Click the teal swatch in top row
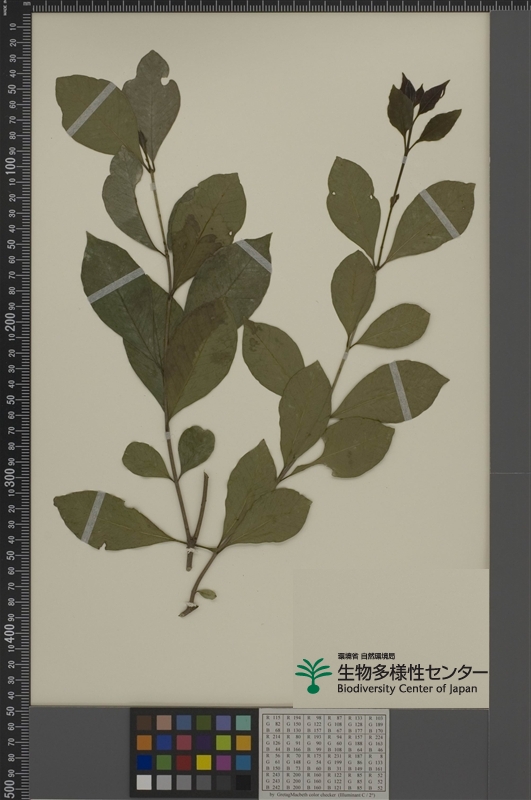The width and height of the screenshot is (531, 800). coord(243,722)
